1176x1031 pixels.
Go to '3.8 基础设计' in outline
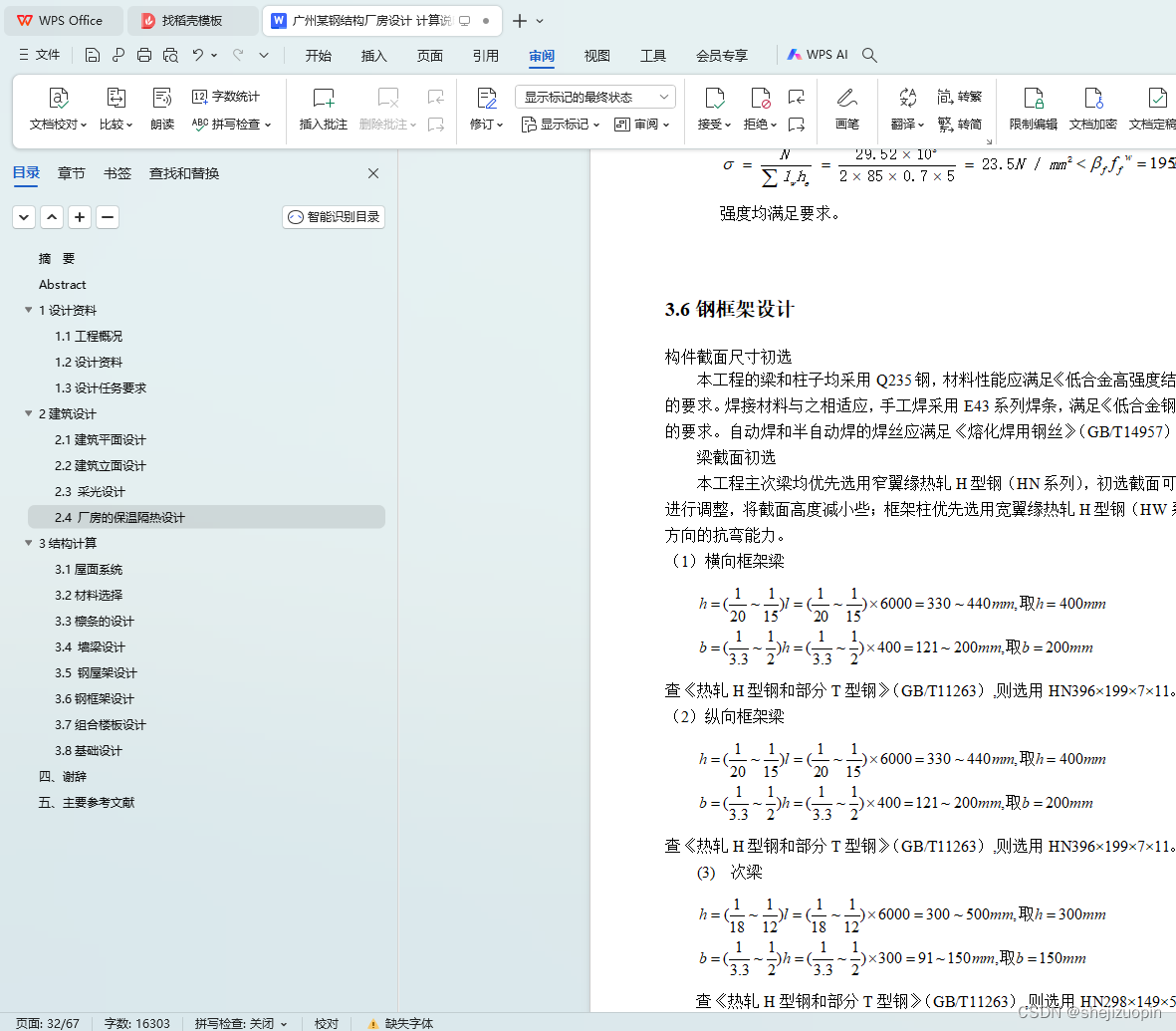pos(89,750)
